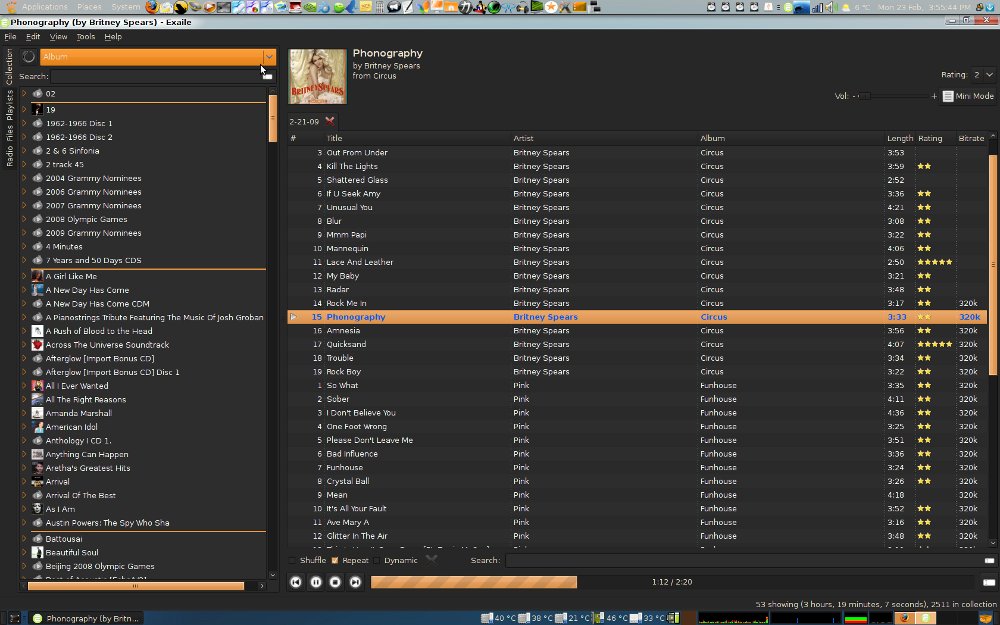The width and height of the screenshot is (1000, 625).
Task: Switch to the Files side tab
Action: click(x=9, y=133)
